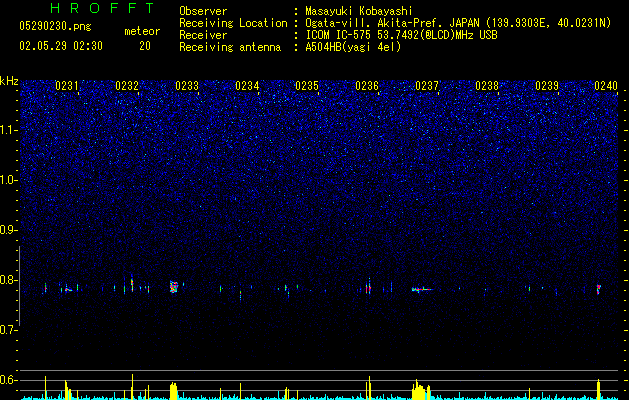Viewport: 629px width, 400px height.
Task: Click the 0238 time marker
Action: [x=487, y=86]
